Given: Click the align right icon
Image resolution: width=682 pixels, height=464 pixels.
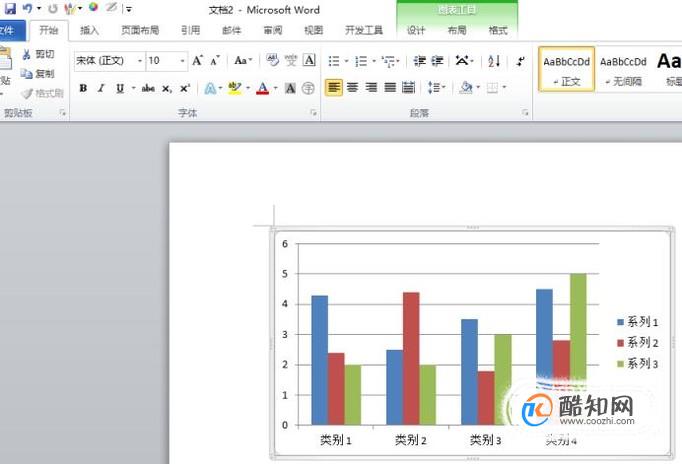Looking at the screenshot, I should point(371,87).
